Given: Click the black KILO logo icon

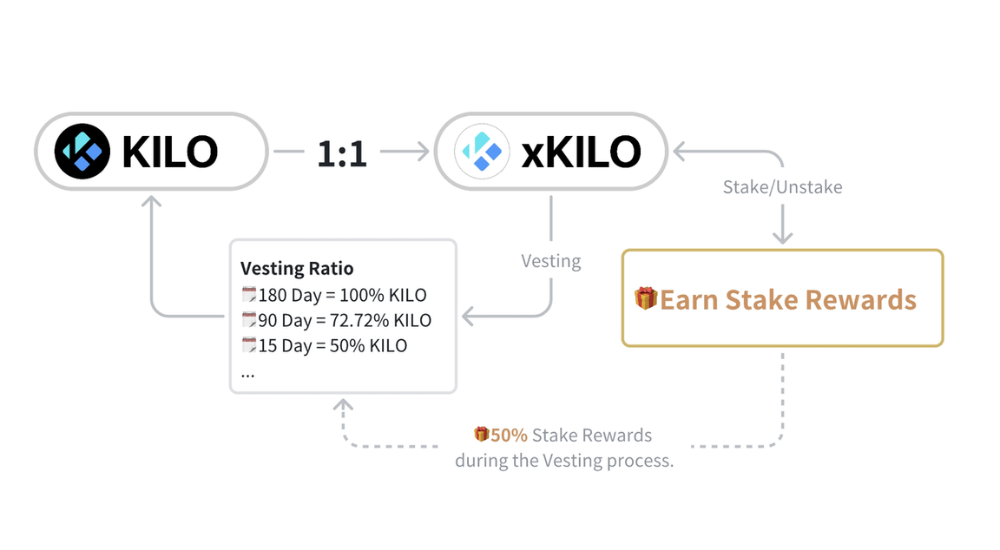Looking at the screenshot, I should (82, 153).
